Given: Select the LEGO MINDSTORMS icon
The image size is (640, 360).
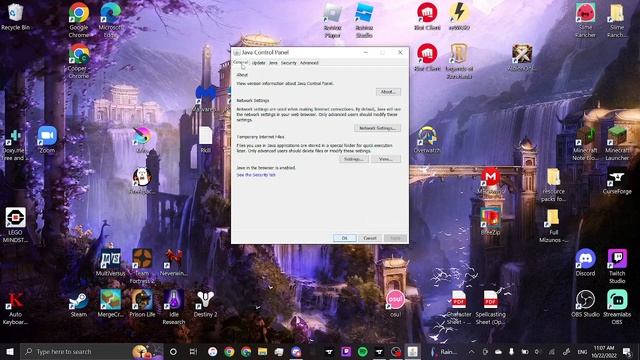Looking at the screenshot, I should point(16,225).
